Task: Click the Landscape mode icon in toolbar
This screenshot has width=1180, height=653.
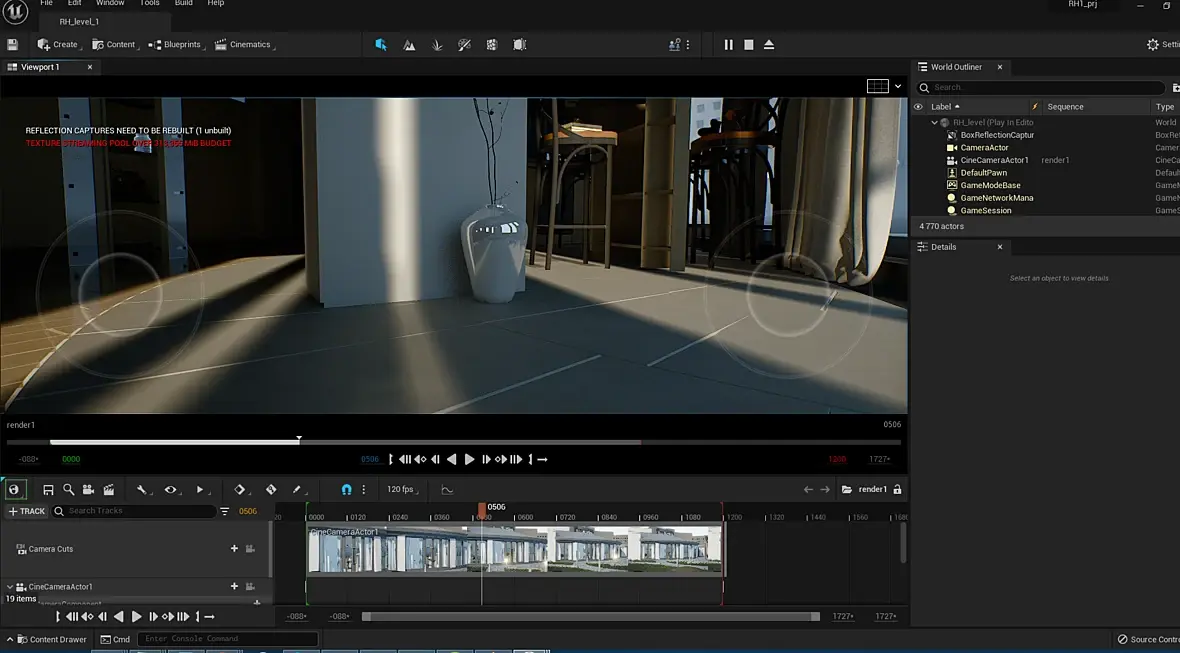Action: click(x=409, y=45)
